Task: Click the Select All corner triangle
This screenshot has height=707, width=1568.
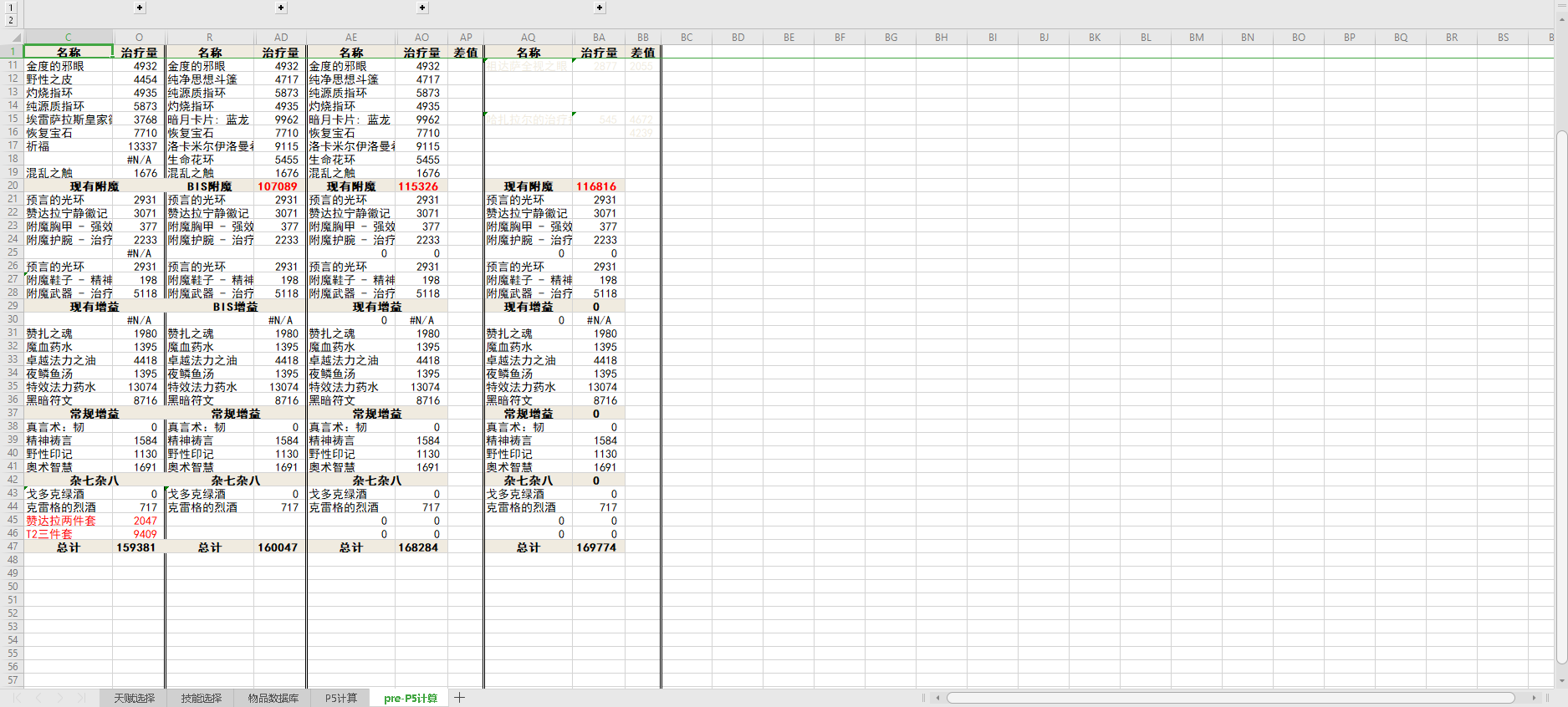Action: [15, 38]
